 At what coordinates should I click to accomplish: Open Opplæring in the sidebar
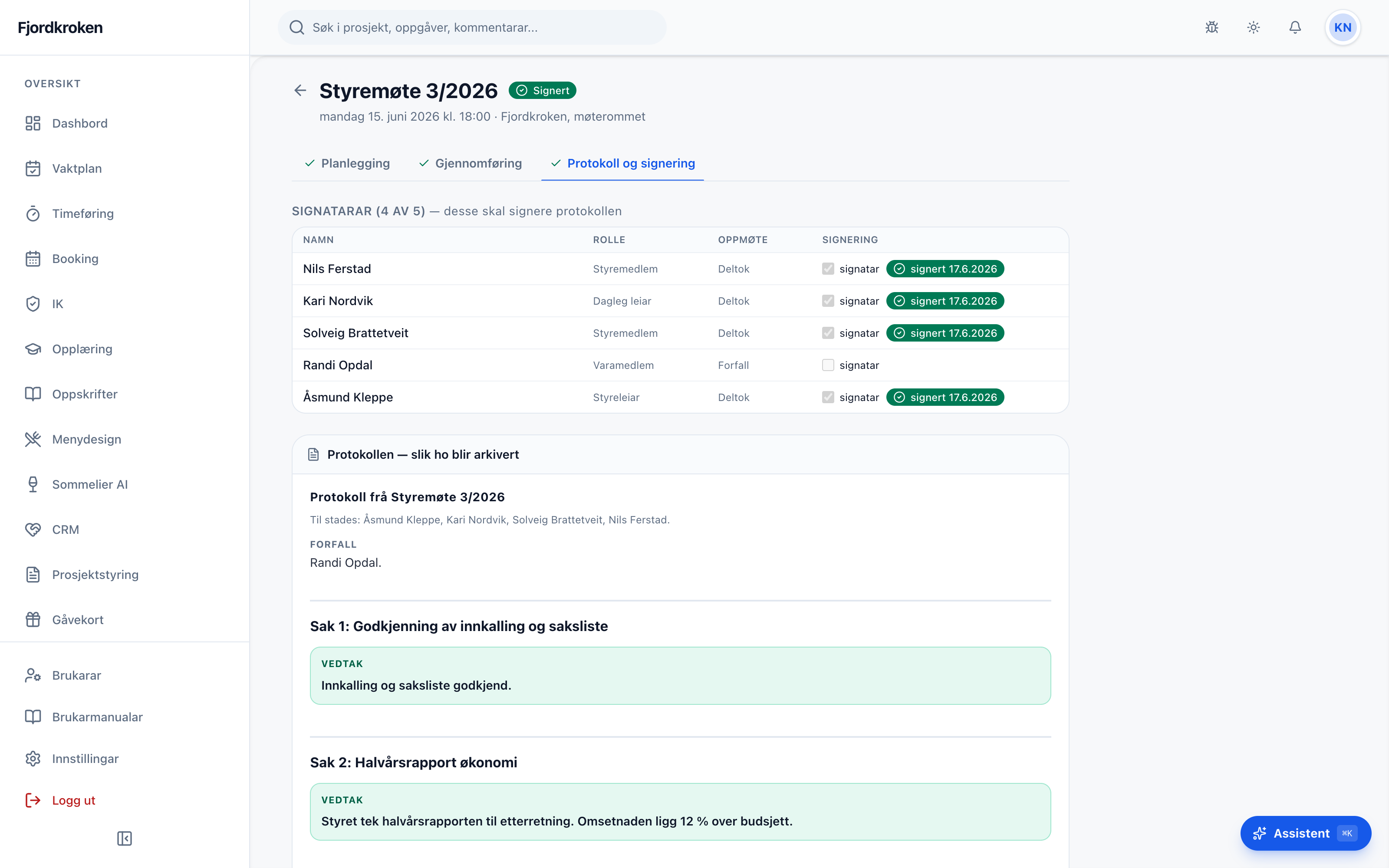(x=125, y=349)
